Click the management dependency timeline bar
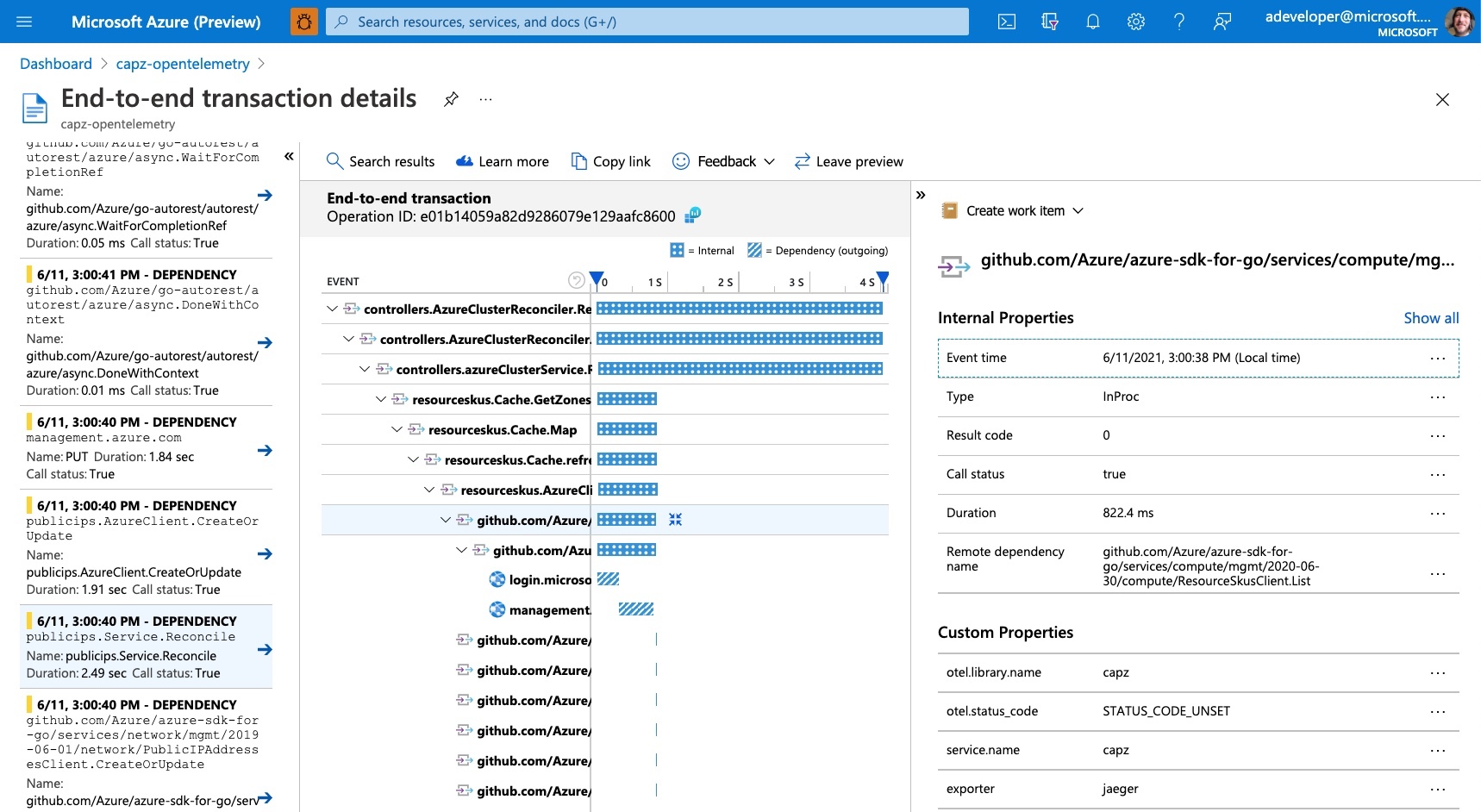 (636, 609)
